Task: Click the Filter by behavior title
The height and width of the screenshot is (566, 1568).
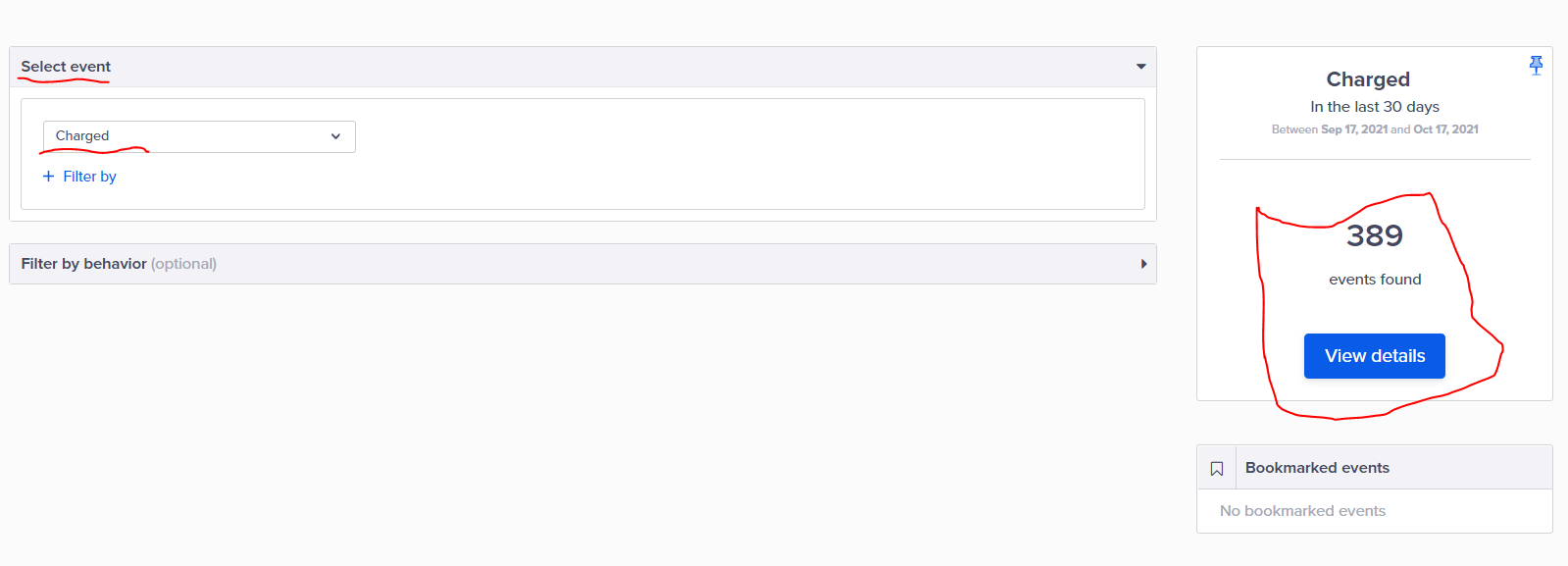Action: [83, 264]
